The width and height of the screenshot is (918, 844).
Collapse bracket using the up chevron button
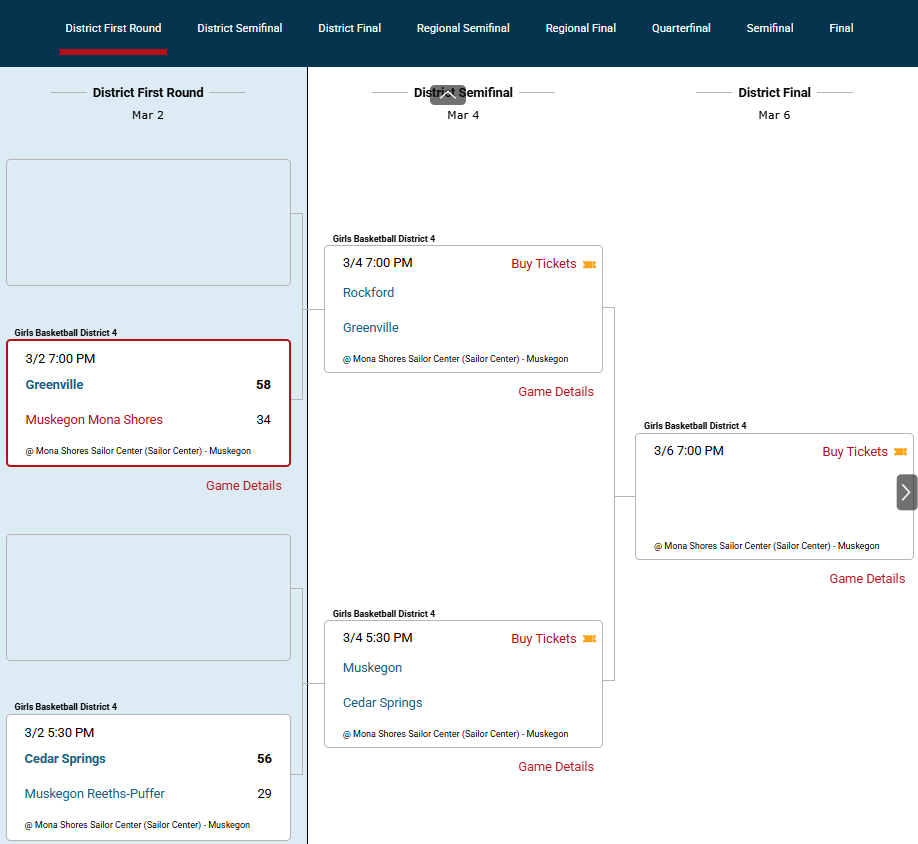pos(448,95)
